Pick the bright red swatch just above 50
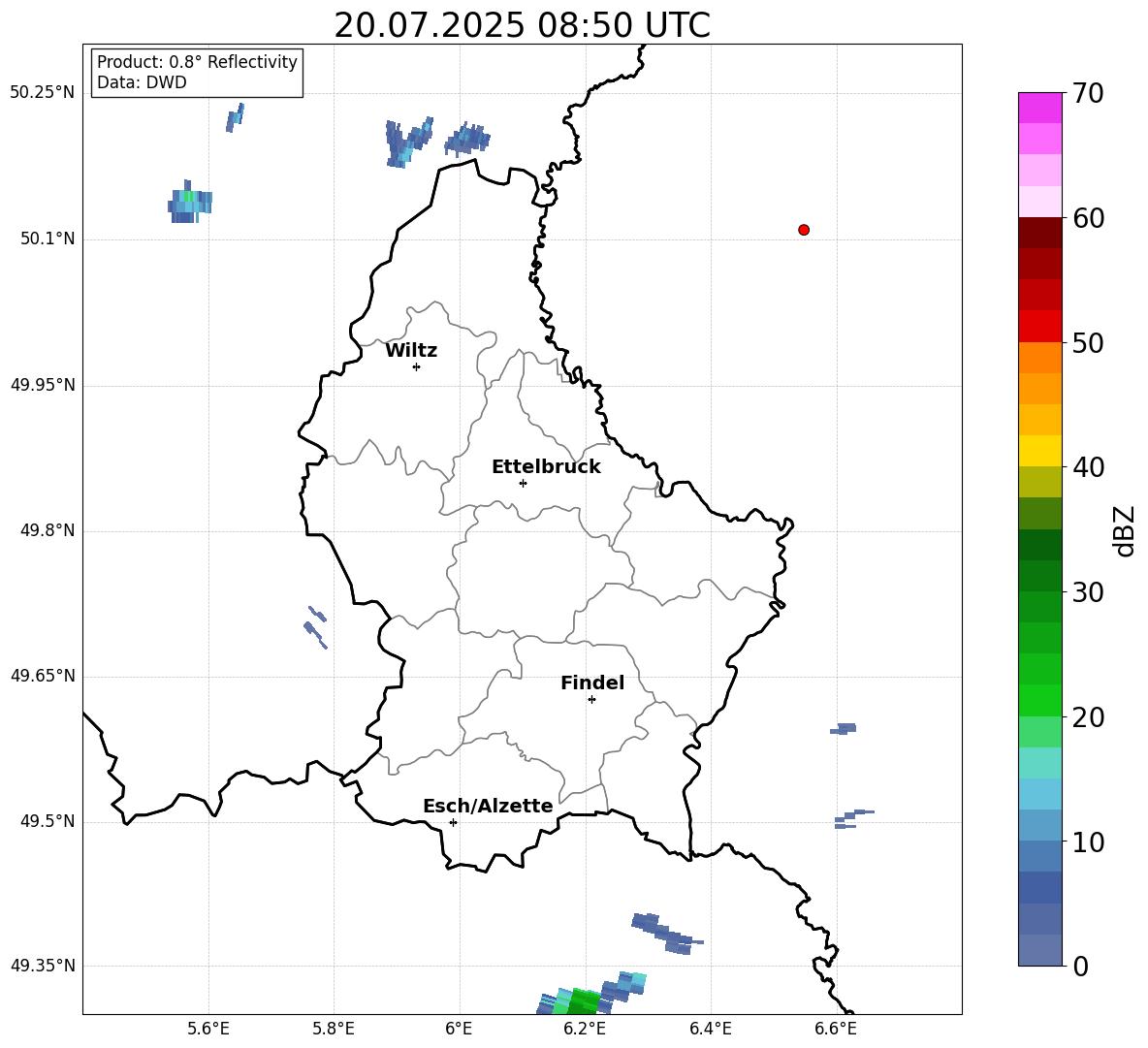The width and height of the screenshot is (1148, 1048). 1039,327
